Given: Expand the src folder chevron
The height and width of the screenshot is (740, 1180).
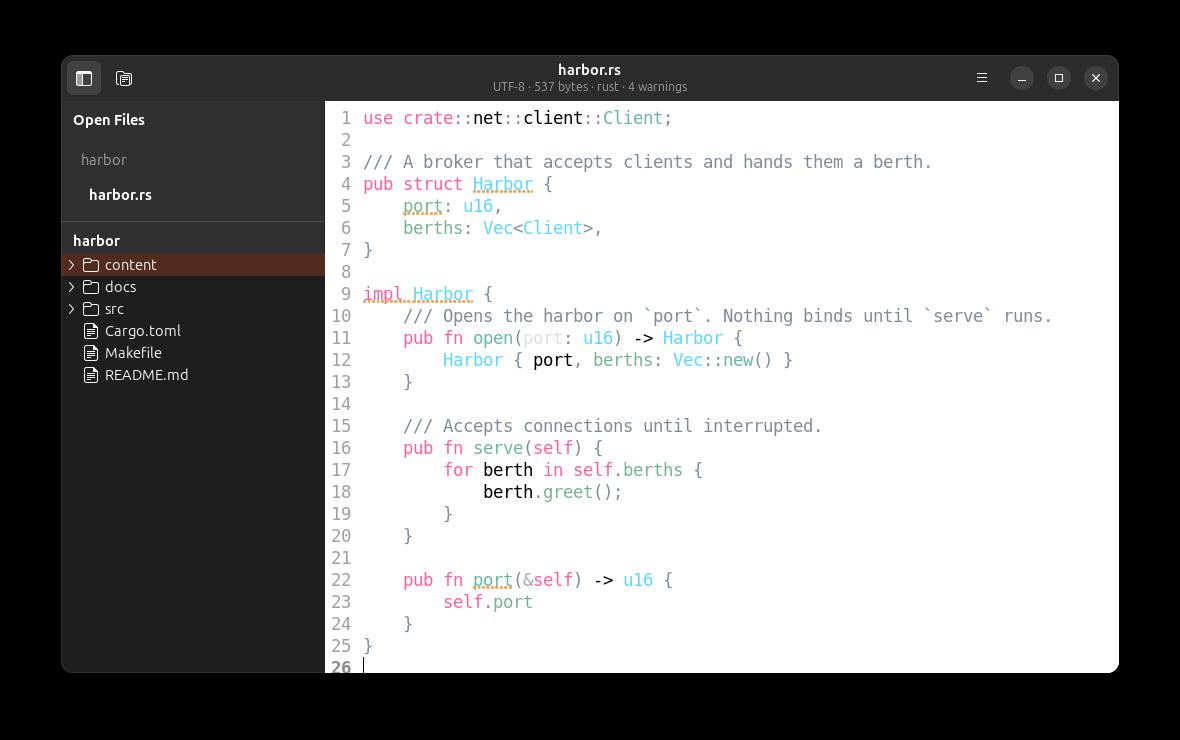Looking at the screenshot, I should (x=71, y=309).
